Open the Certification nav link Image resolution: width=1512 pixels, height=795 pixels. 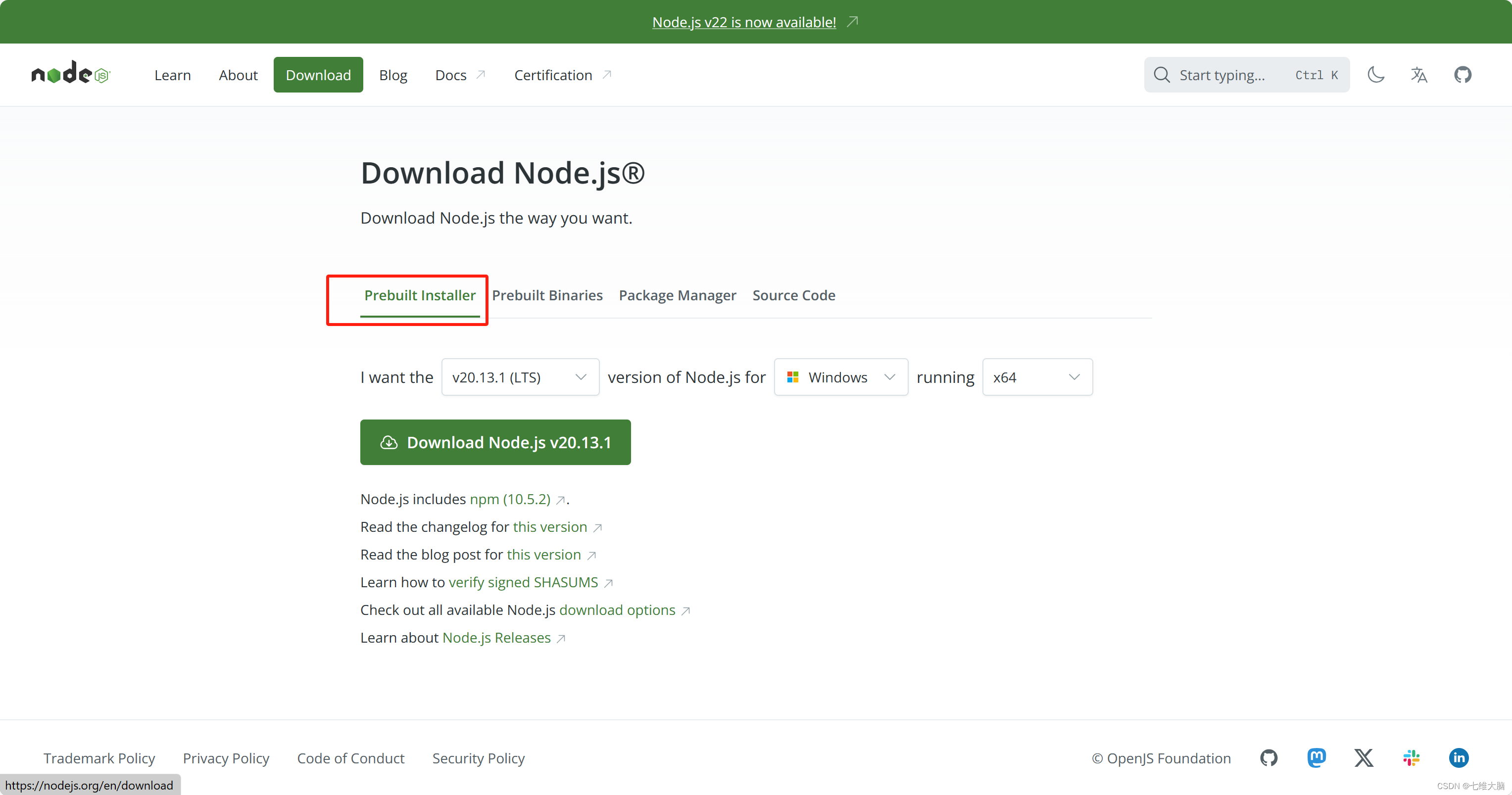(562, 75)
